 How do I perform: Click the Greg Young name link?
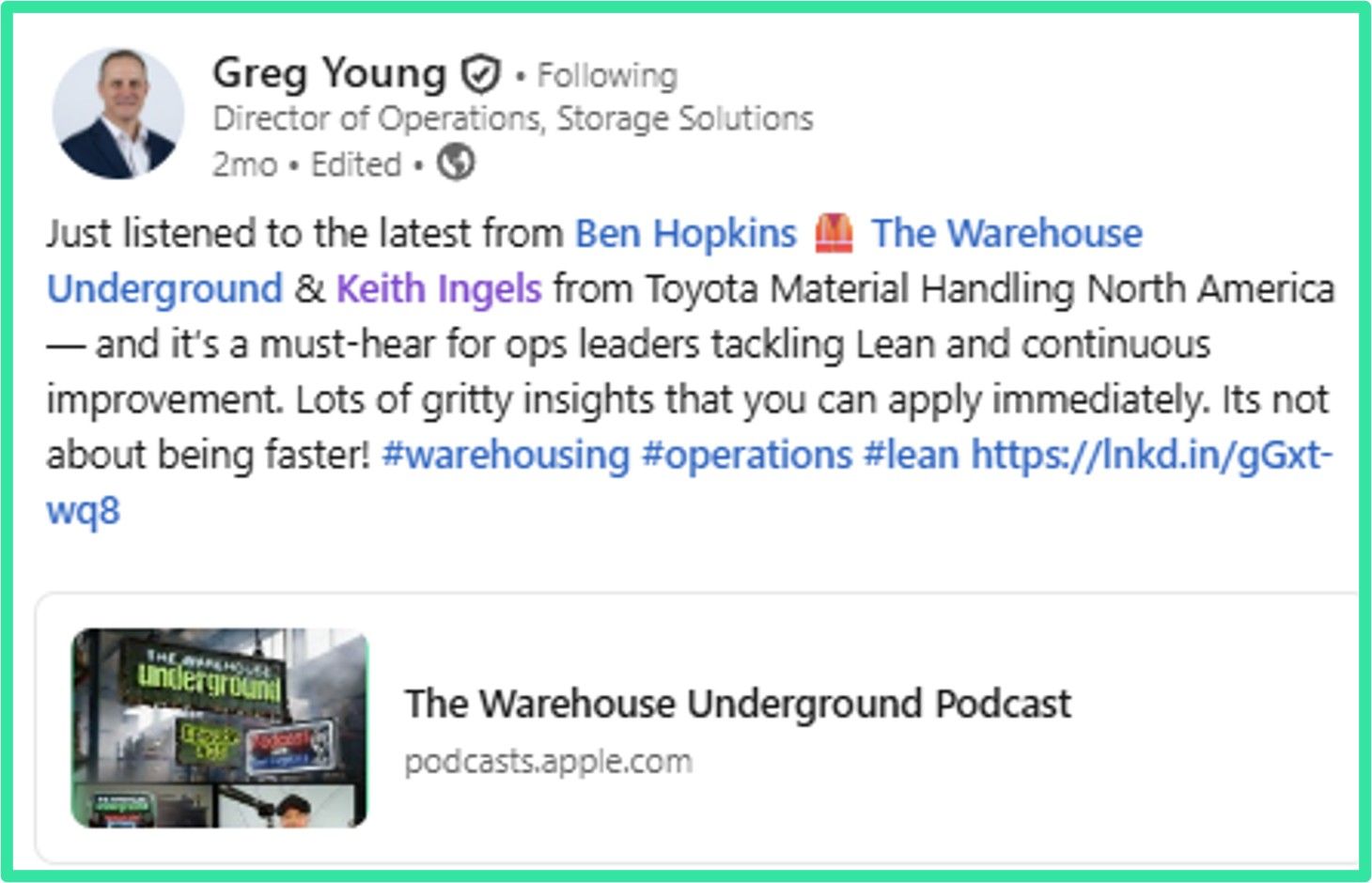(x=329, y=73)
